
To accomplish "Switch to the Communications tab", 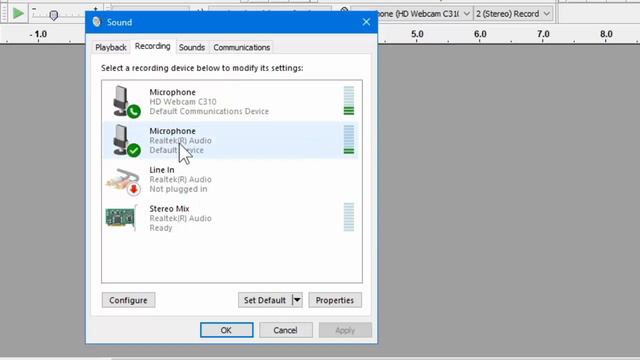I will click(241, 47).
